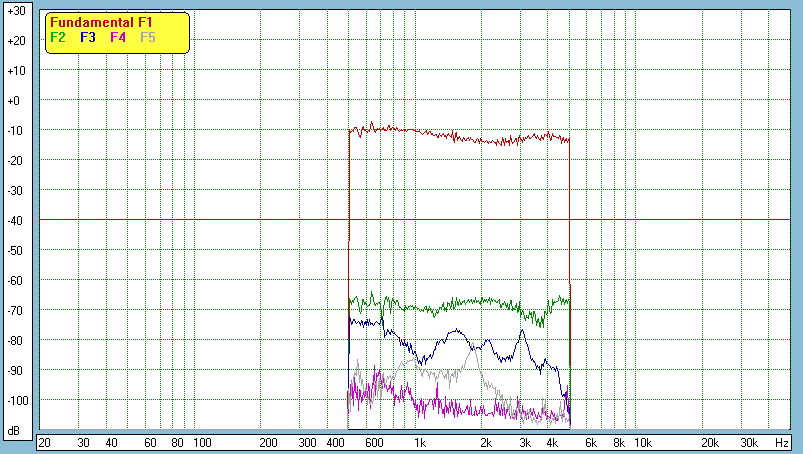Click the magenta F4 legend entry
Image resolution: width=803 pixels, height=454 pixels.
(118, 37)
